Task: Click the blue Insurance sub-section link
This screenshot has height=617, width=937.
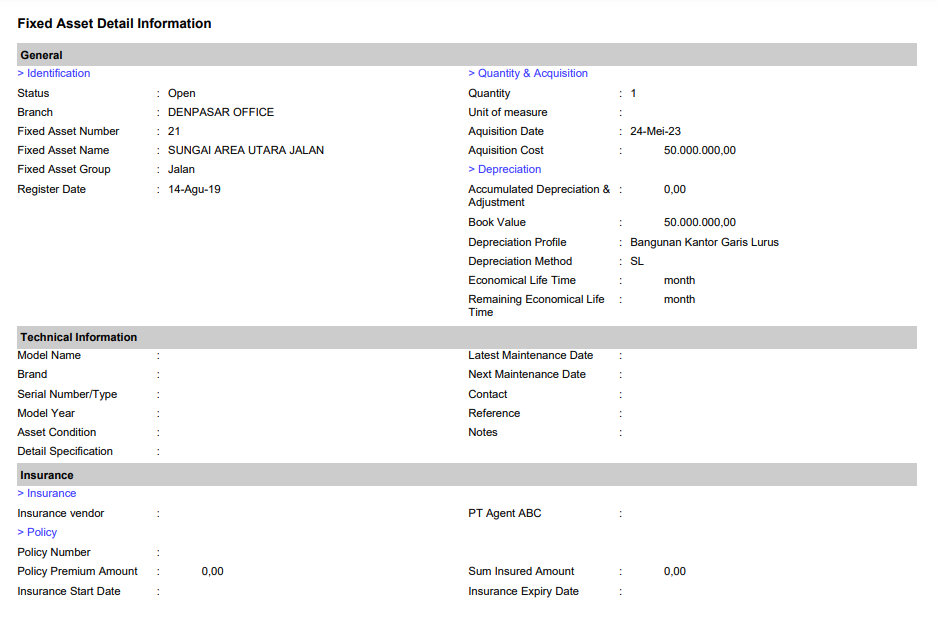Action: pyautogui.click(x=47, y=493)
